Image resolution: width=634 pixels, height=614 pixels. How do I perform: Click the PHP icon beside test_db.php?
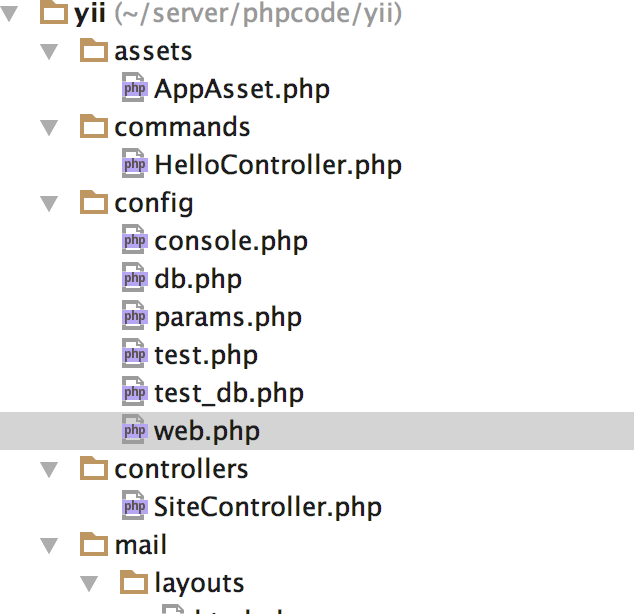135,392
